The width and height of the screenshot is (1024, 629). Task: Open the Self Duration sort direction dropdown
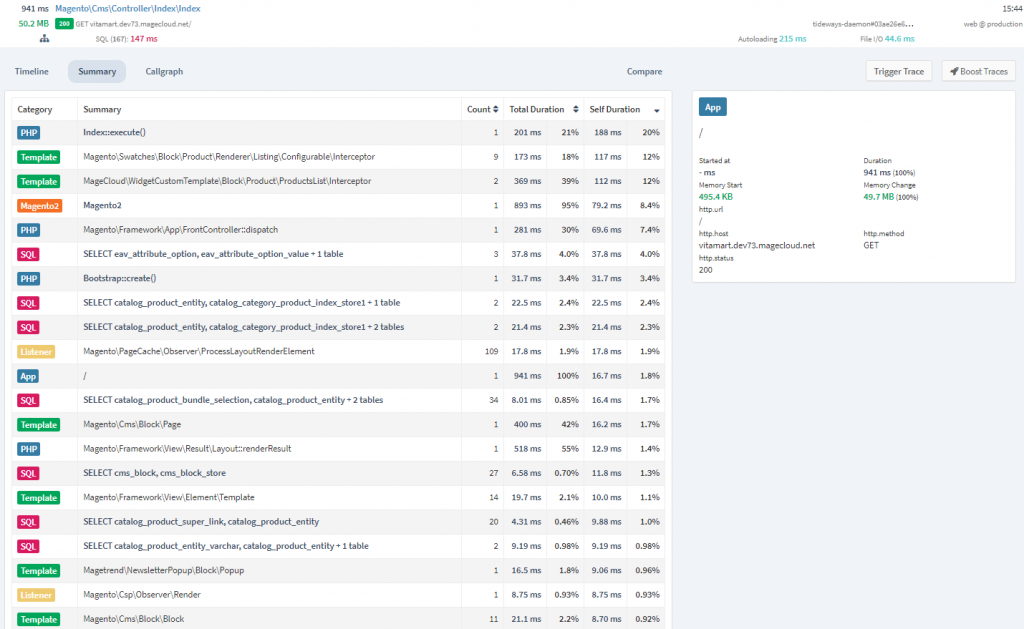click(x=657, y=109)
